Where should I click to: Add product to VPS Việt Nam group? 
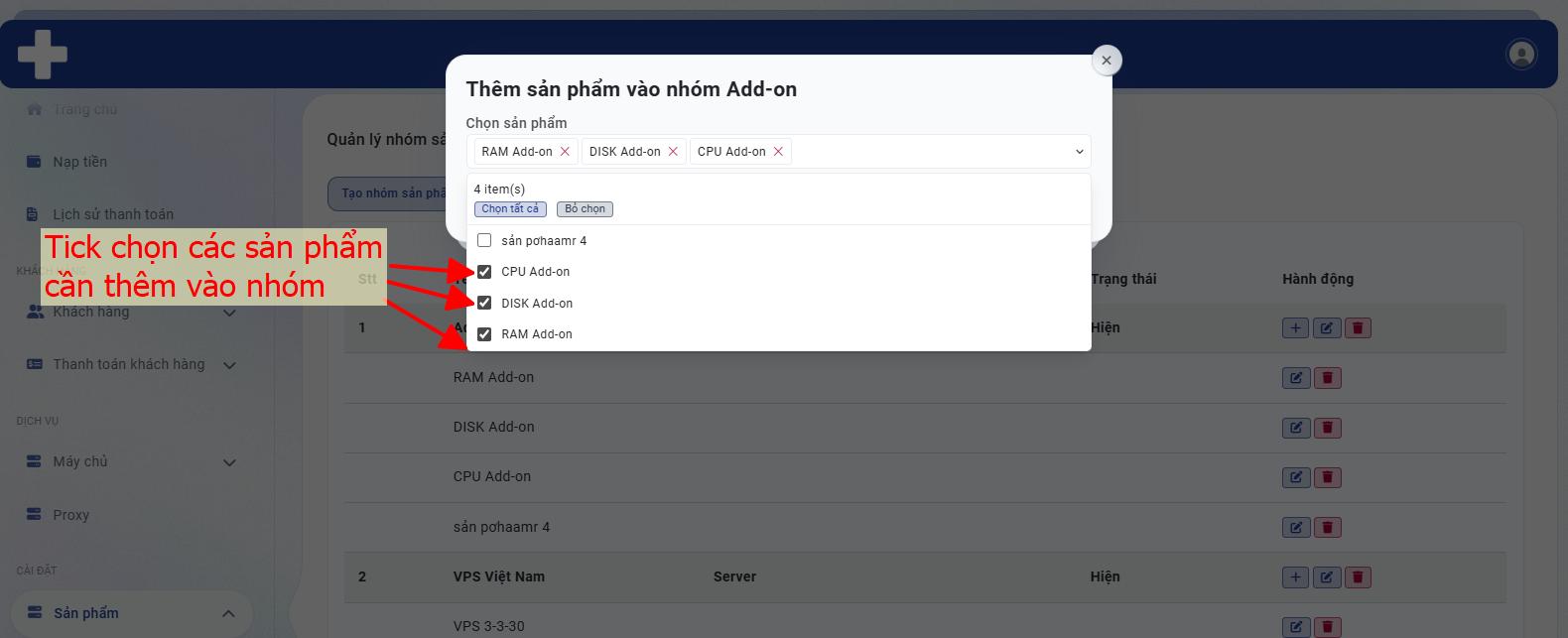[1295, 576]
